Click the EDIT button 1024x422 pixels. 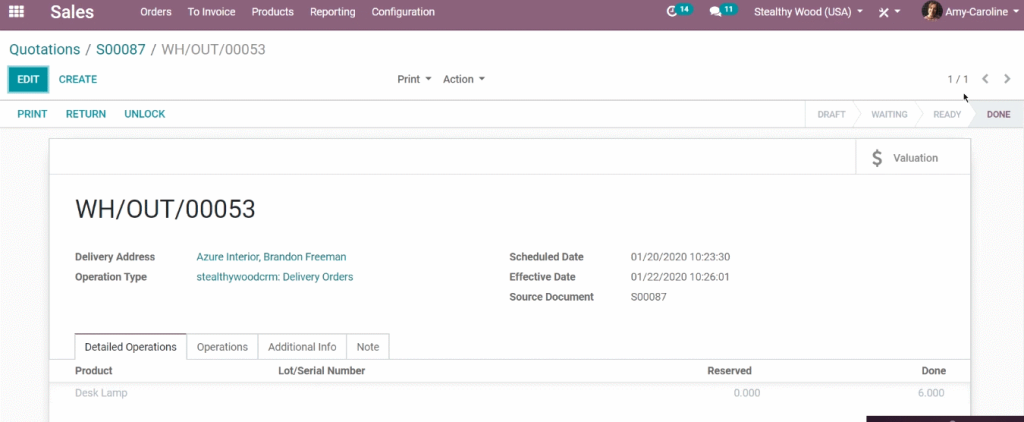28,79
